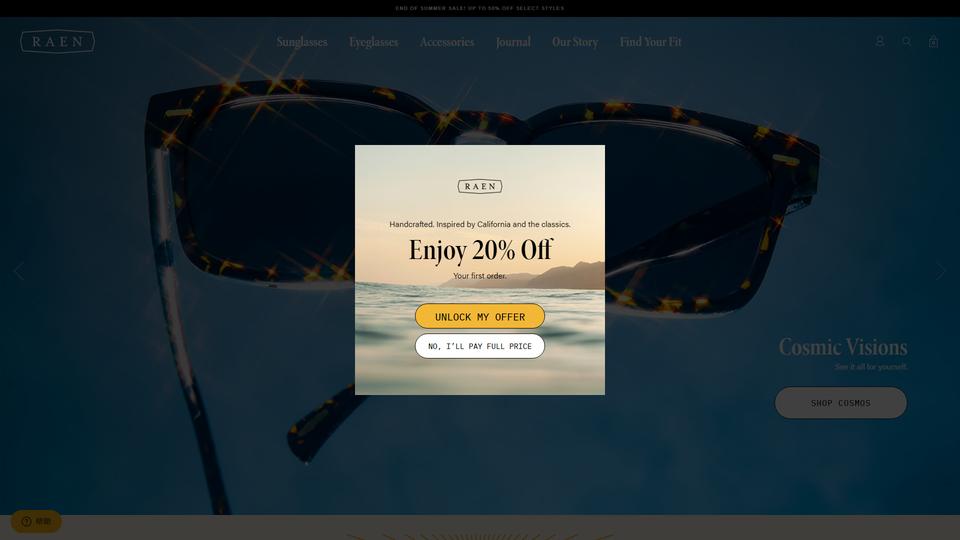Go home via header RAEN logo
Screen dimensions: 960x540
click(x=58, y=42)
